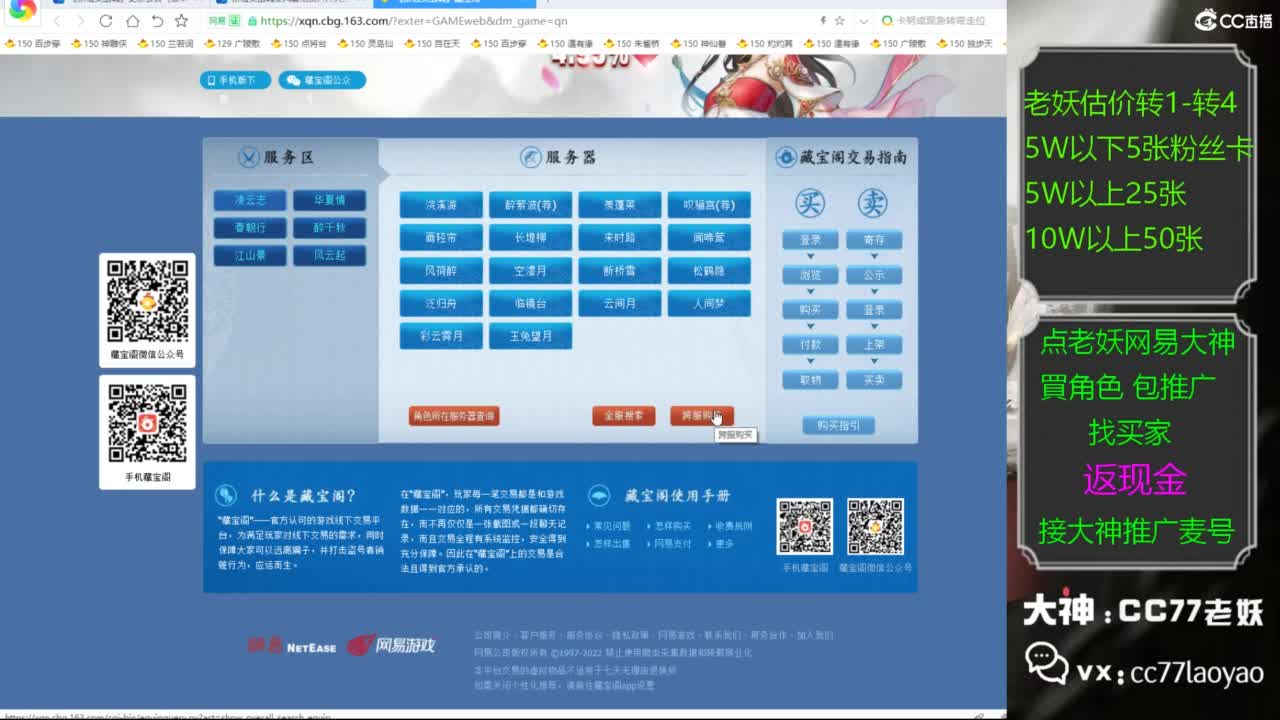The width and height of the screenshot is (1280, 720).
Task: Click 上架 step in the sell guide
Action: tap(874, 345)
